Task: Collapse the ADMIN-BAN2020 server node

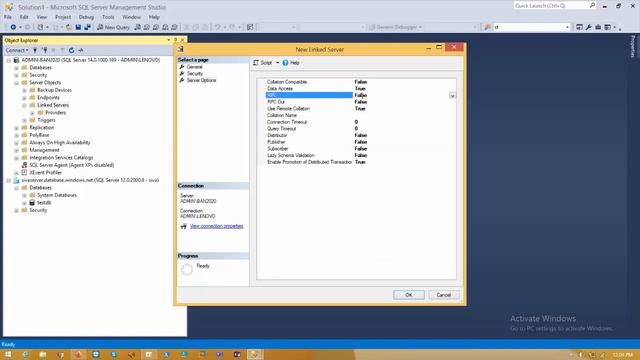Action: pyautogui.click(x=9, y=60)
